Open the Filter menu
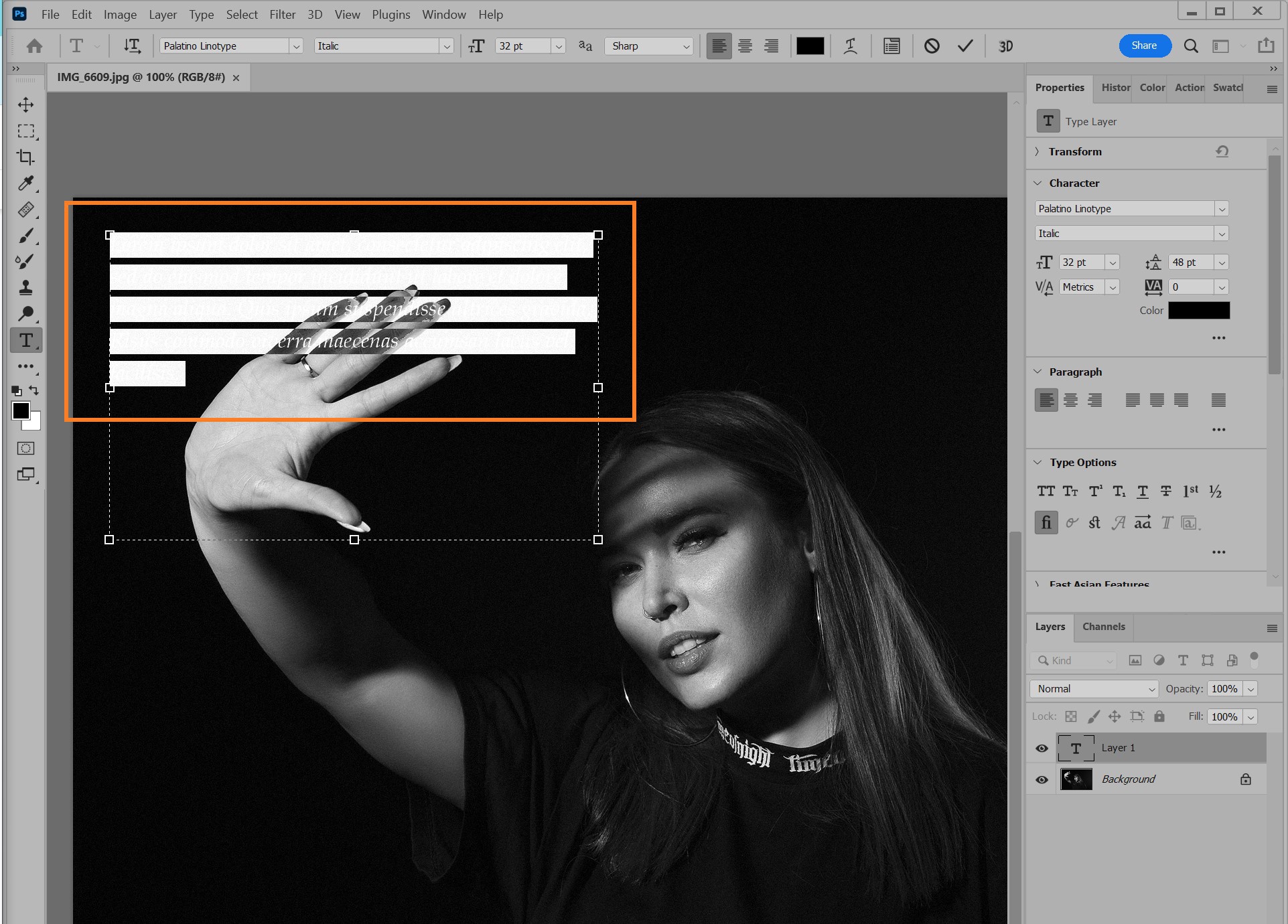Screen dimensions: 1288x924 (282, 14)
